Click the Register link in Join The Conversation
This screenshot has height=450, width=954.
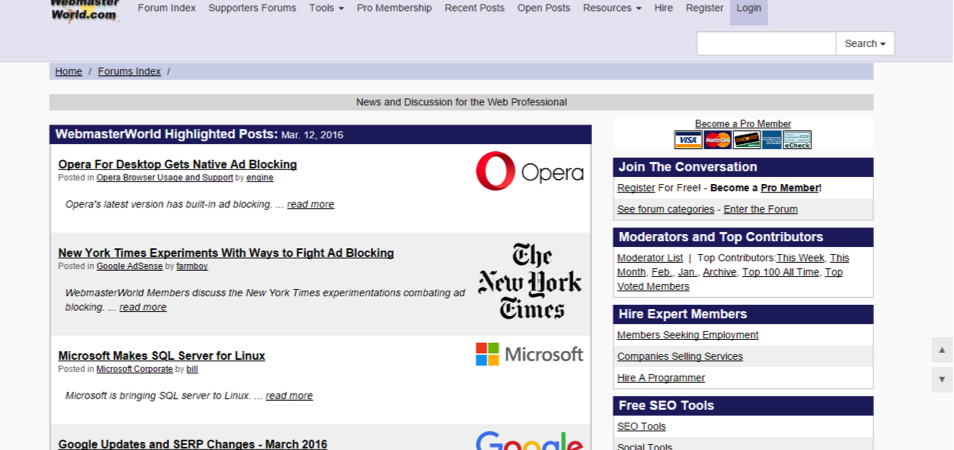click(636, 188)
